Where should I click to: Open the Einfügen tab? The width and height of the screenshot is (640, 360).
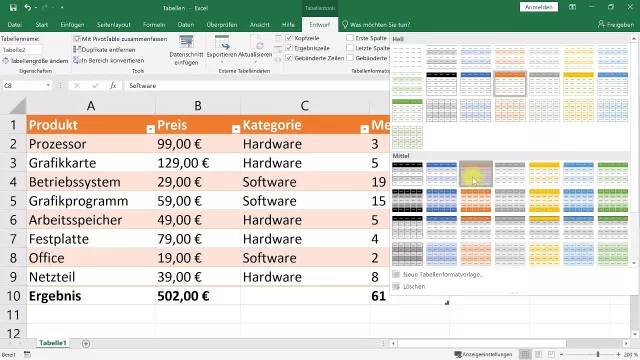[x=72, y=24]
